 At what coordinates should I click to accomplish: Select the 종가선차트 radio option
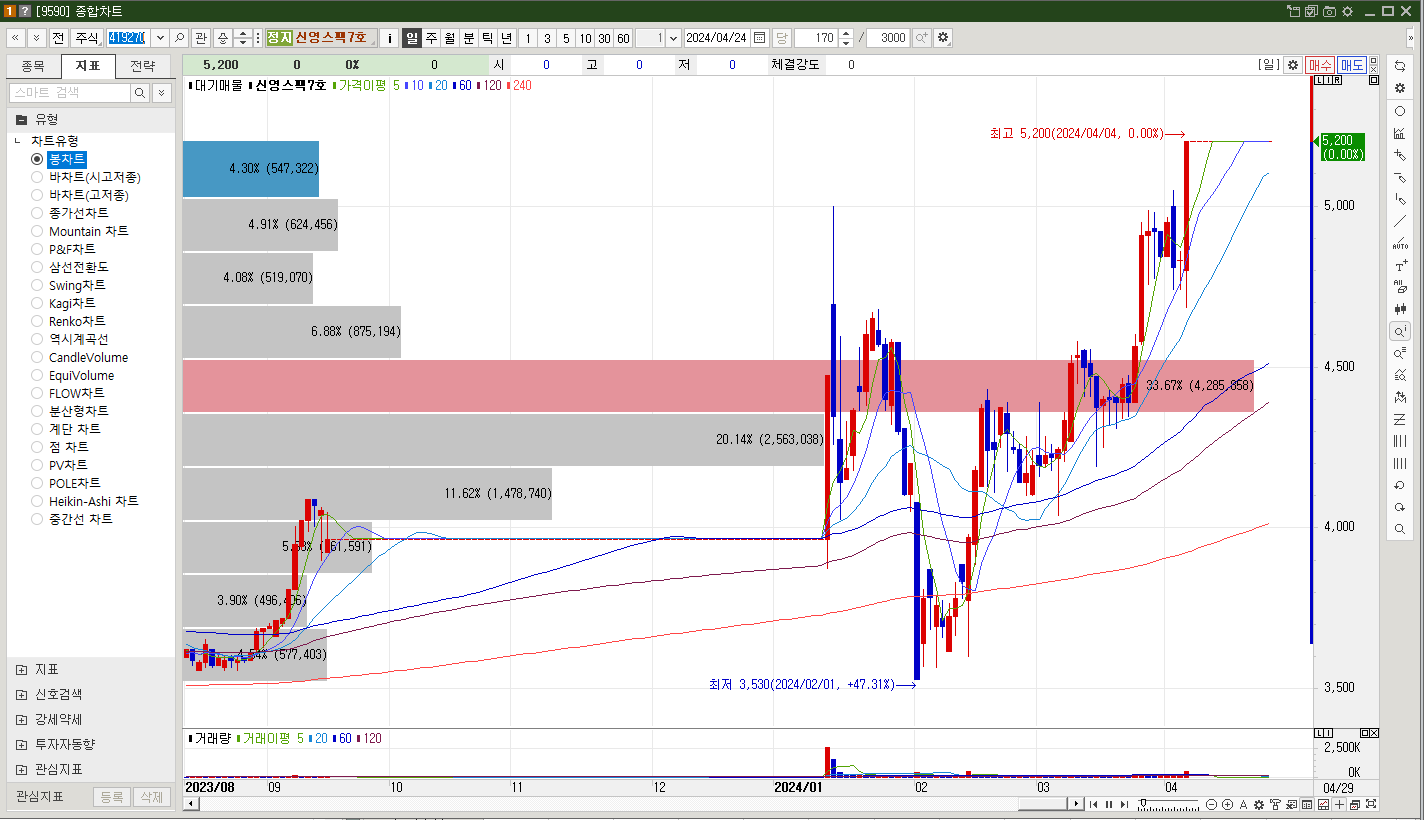click(x=37, y=213)
